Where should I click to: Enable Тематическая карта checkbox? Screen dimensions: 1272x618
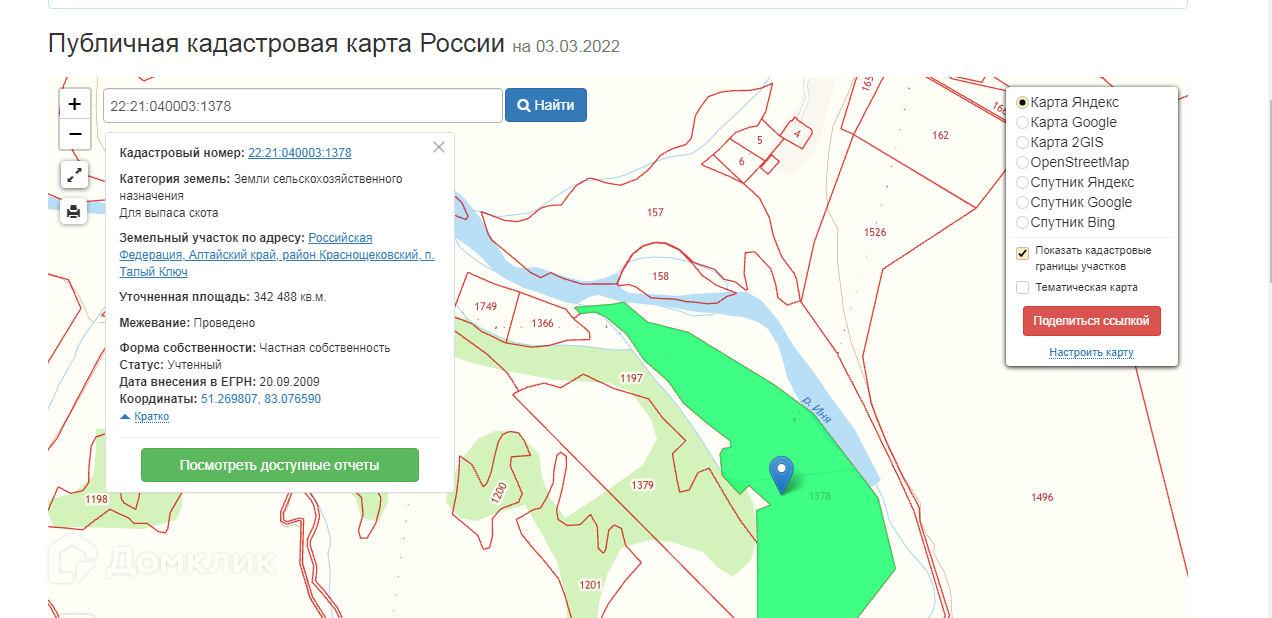click(x=1022, y=288)
